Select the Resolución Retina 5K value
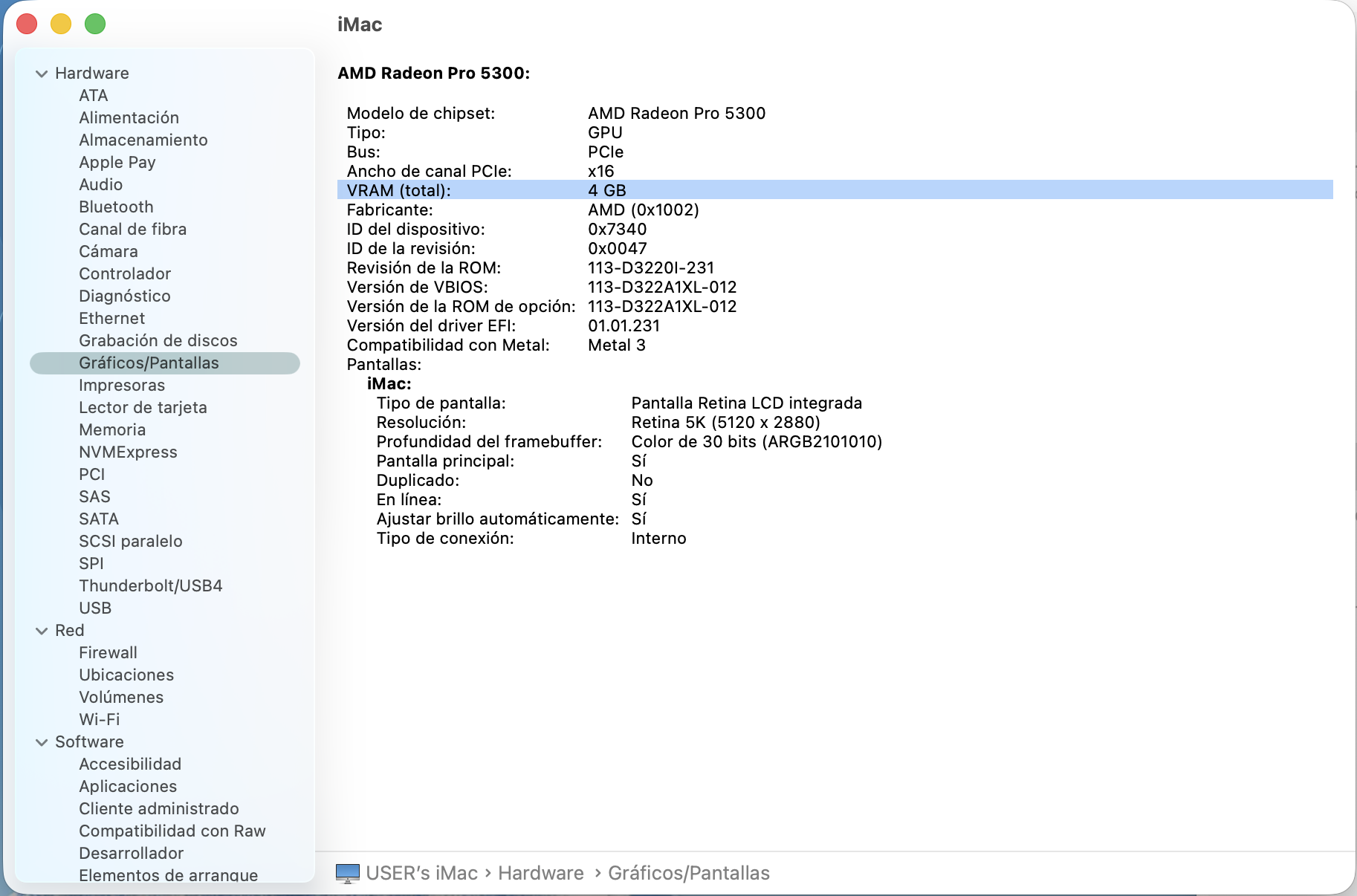 tap(726, 422)
